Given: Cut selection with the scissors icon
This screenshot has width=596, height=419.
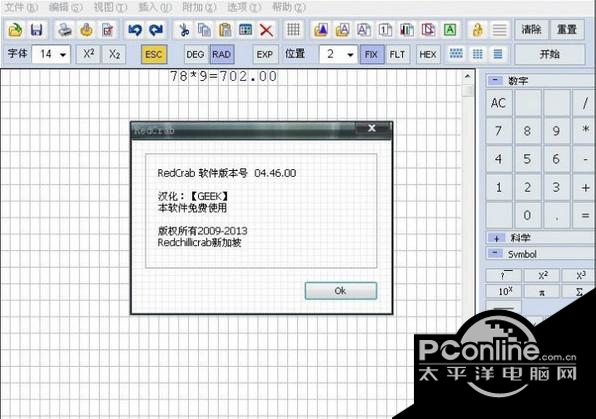Looking at the screenshot, I should pos(184,30).
